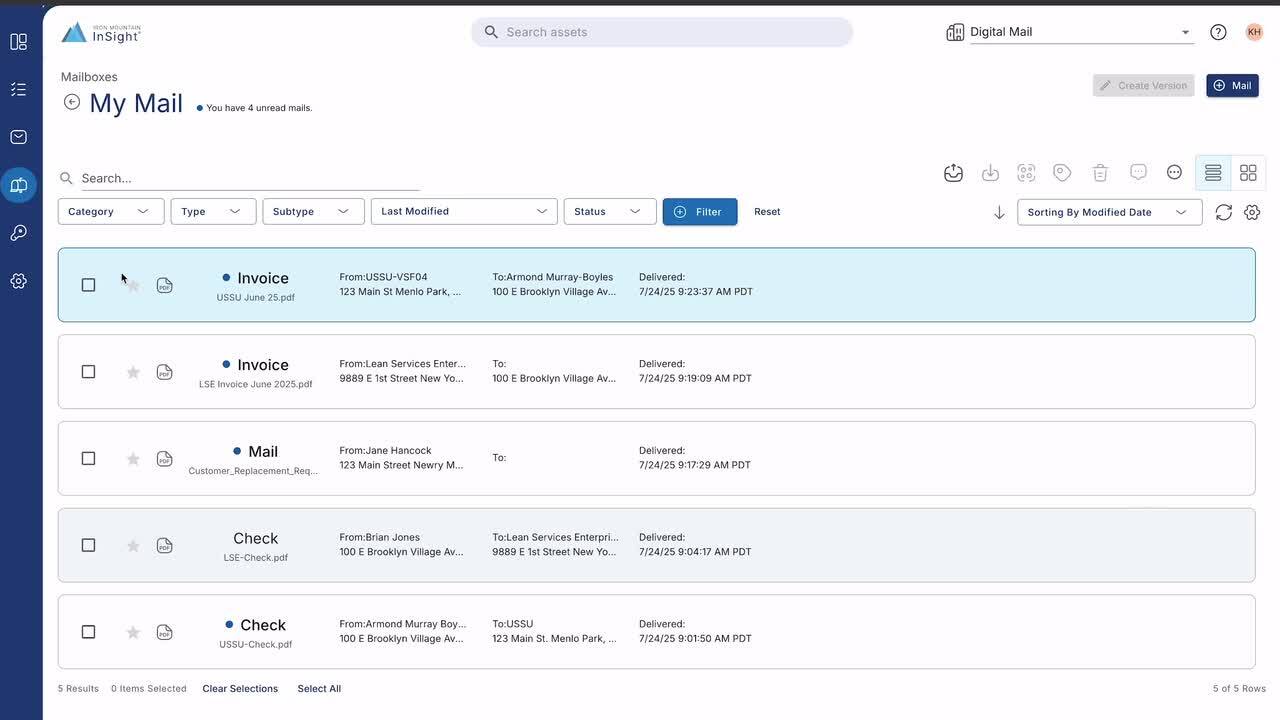Click the refresh icon beside sorting
Screen dimensions: 1280x720
1223,212
